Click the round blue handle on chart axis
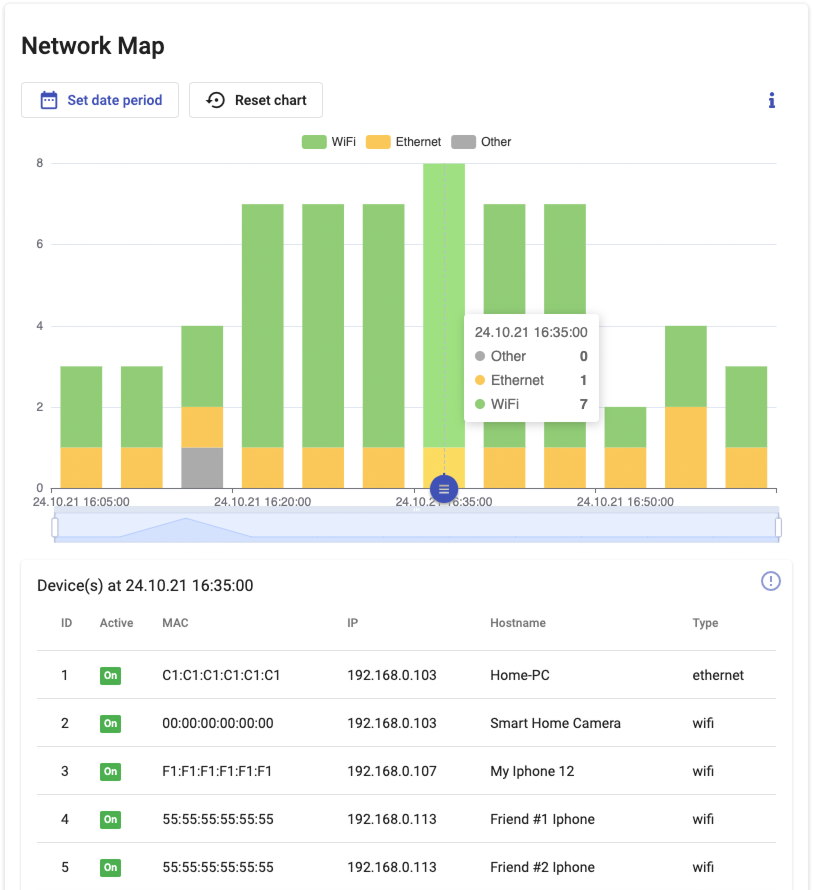The width and height of the screenshot is (813, 890). tap(444, 489)
